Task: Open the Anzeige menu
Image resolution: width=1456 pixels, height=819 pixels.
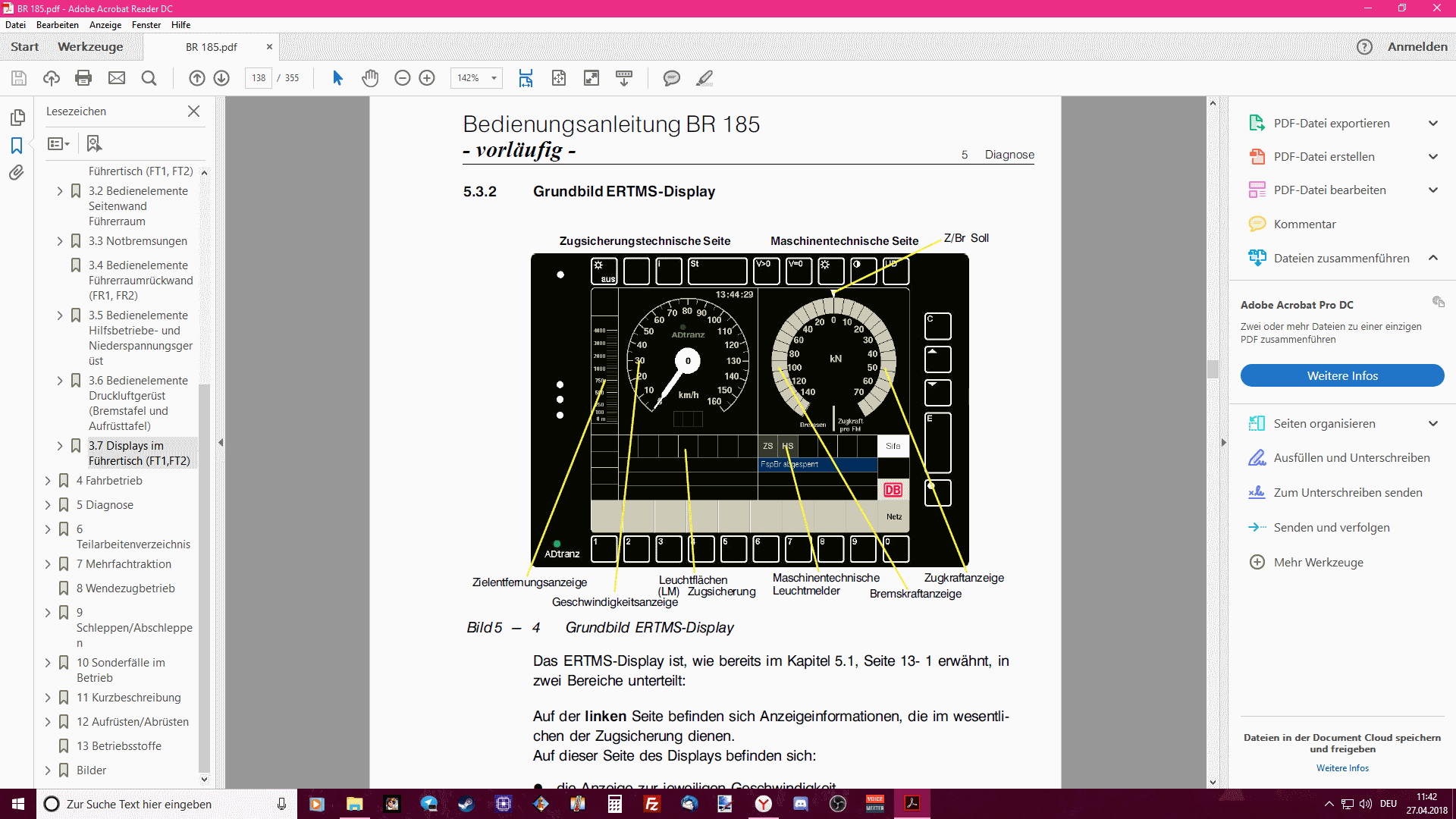Action: (x=105, y=25)
